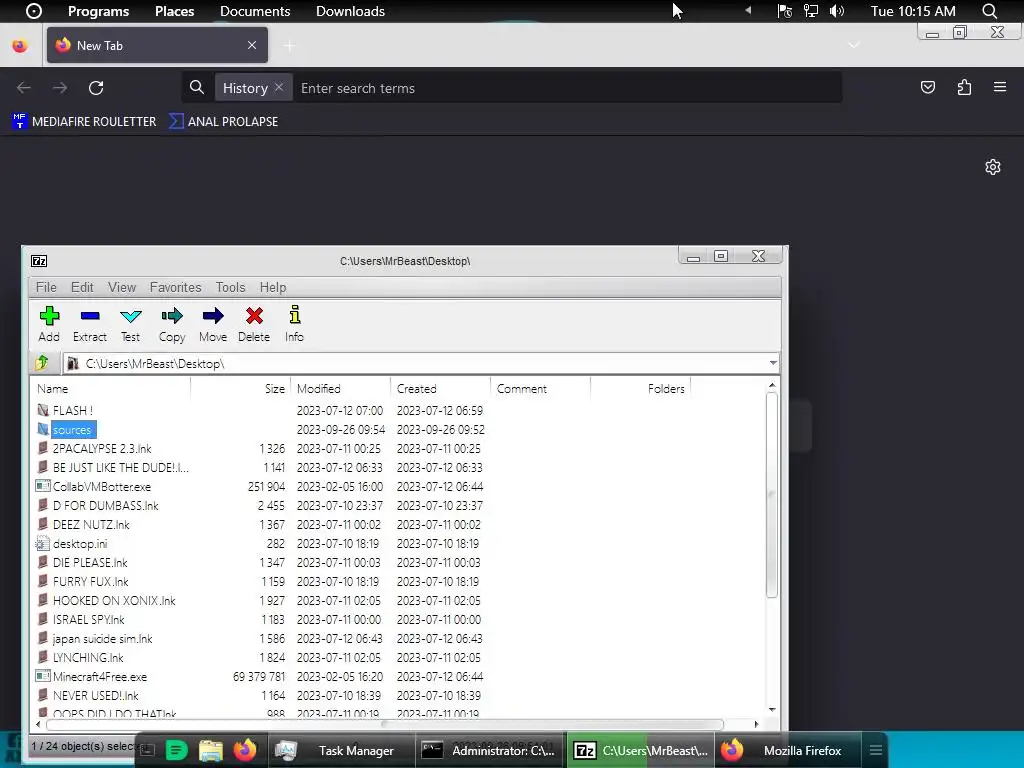Viewport: 1024px width, 768px height.
Task: Reload the Firefox page
Action: 96,88
